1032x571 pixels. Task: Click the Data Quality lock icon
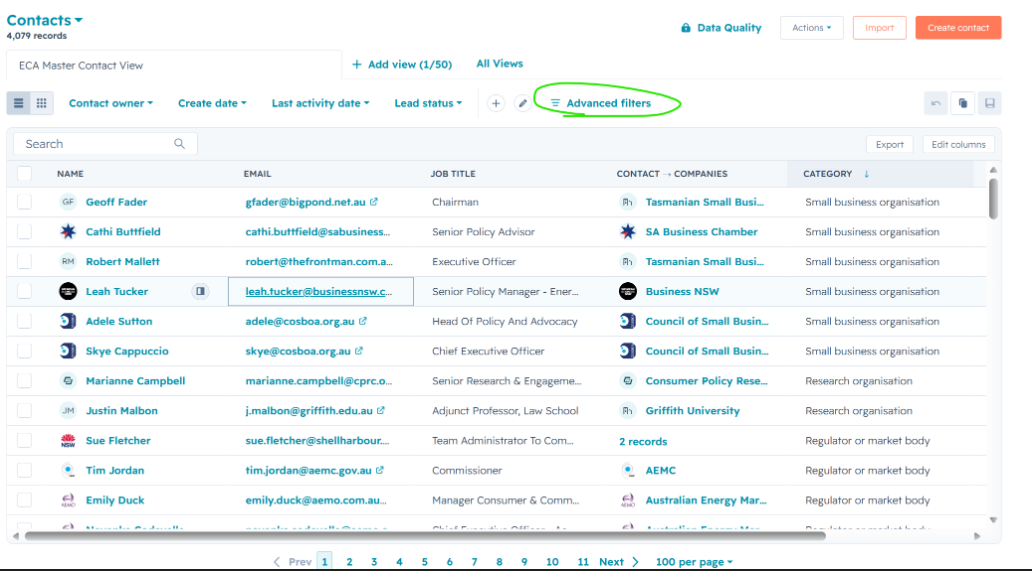tap(686, 28)
